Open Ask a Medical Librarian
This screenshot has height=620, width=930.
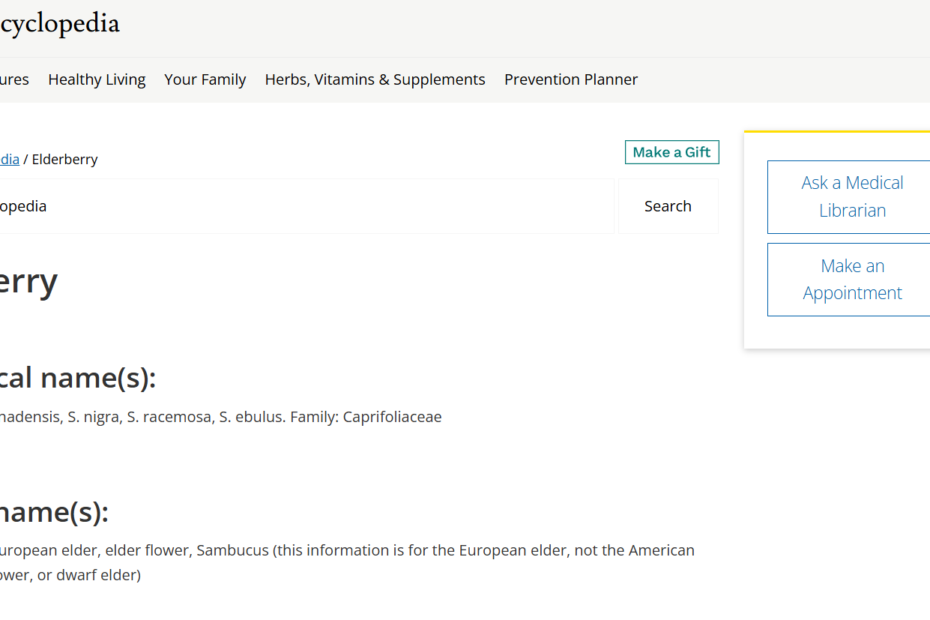(x=851, y=197)
